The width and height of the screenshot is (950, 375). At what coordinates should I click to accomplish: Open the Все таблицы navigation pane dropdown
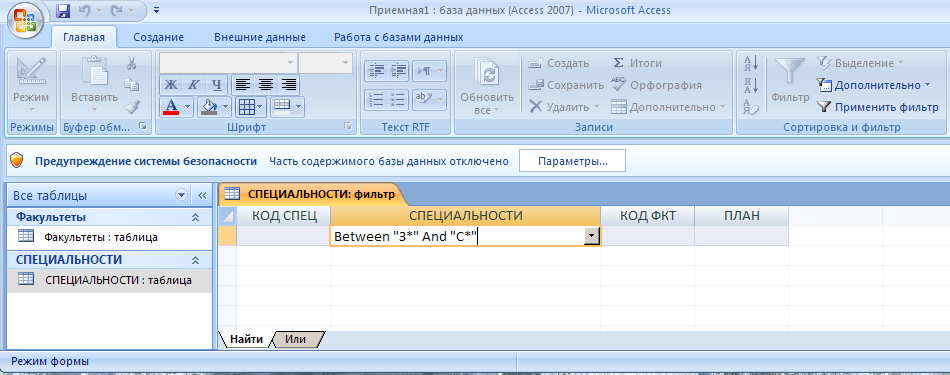[181, 195]
